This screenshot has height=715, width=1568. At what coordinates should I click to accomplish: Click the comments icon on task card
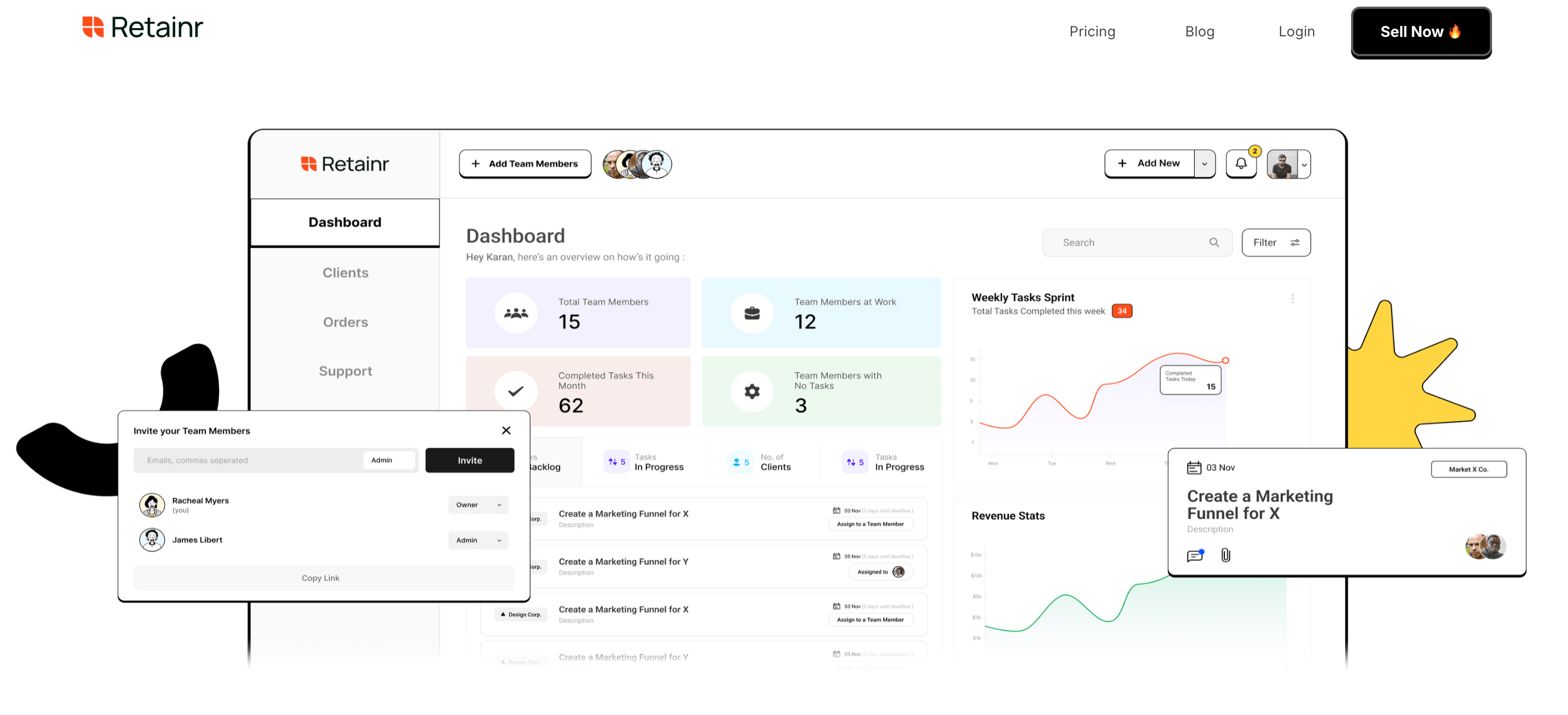click(x=1195, y=555)
